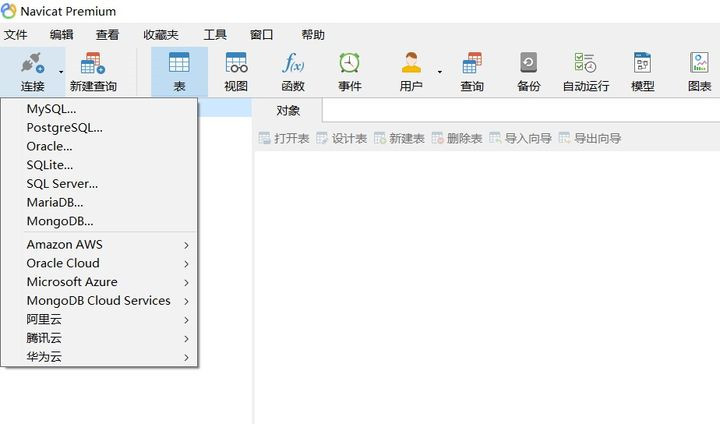This screenshot has width=720, height=424.
Task: Open the Window (窗口) menu
Action: (x=261, y=35)
